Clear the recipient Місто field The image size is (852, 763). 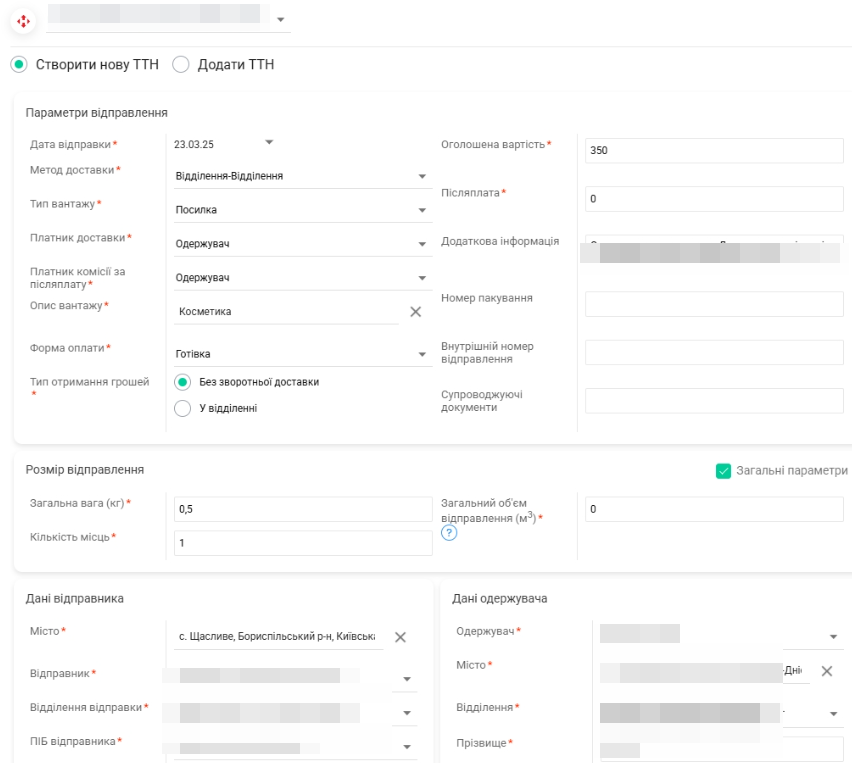827,671
